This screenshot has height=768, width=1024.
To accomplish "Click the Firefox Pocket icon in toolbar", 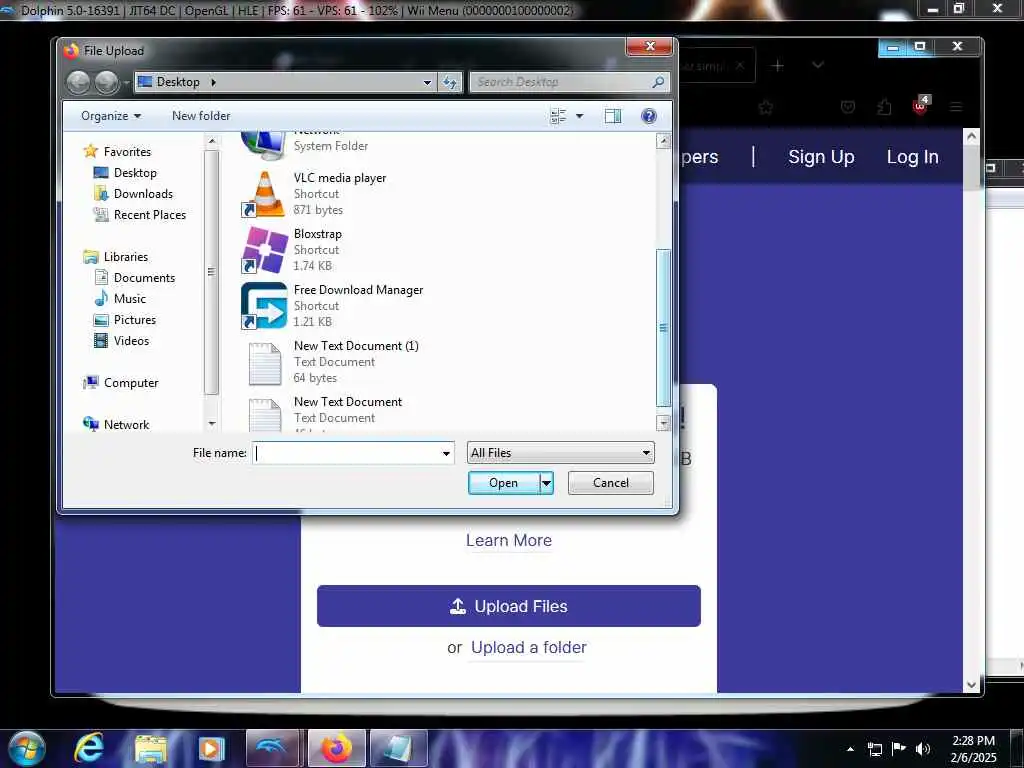I will point(848,107).
